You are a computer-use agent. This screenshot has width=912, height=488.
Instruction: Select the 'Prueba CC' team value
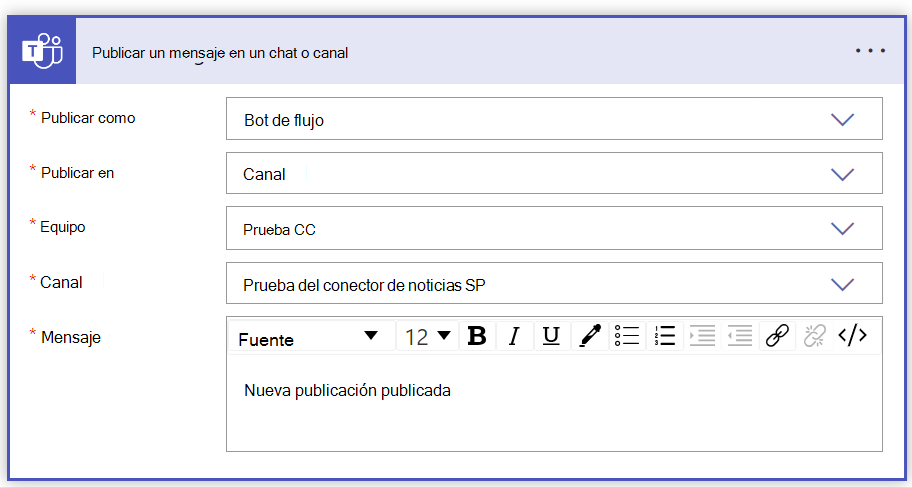279,230
